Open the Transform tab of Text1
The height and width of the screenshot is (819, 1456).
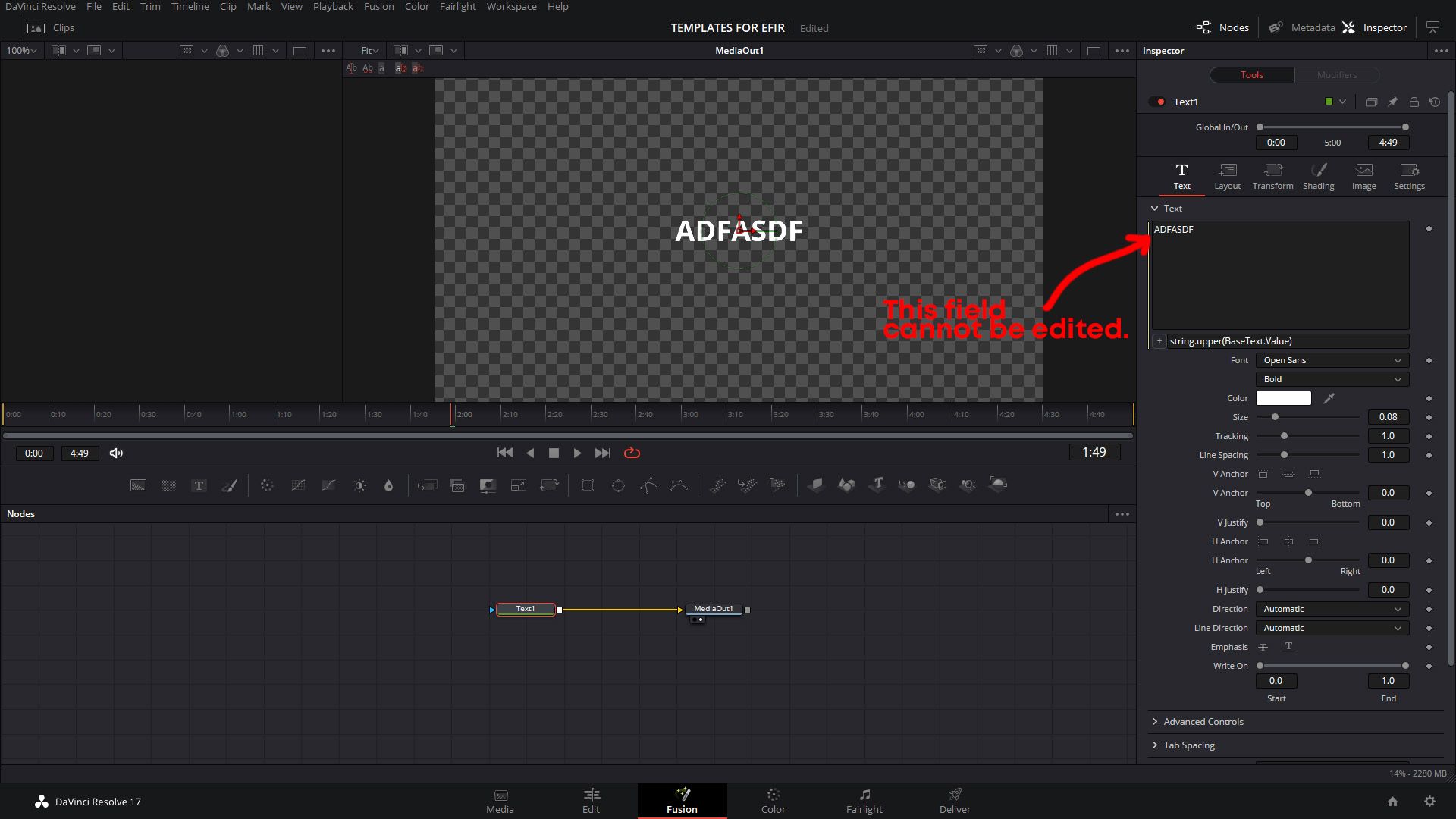pos(1273,177)
